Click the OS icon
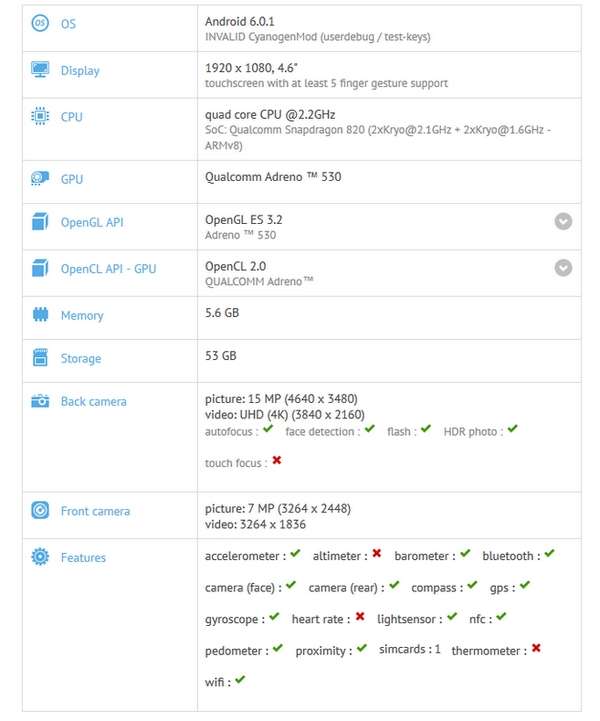 [40, 23]
